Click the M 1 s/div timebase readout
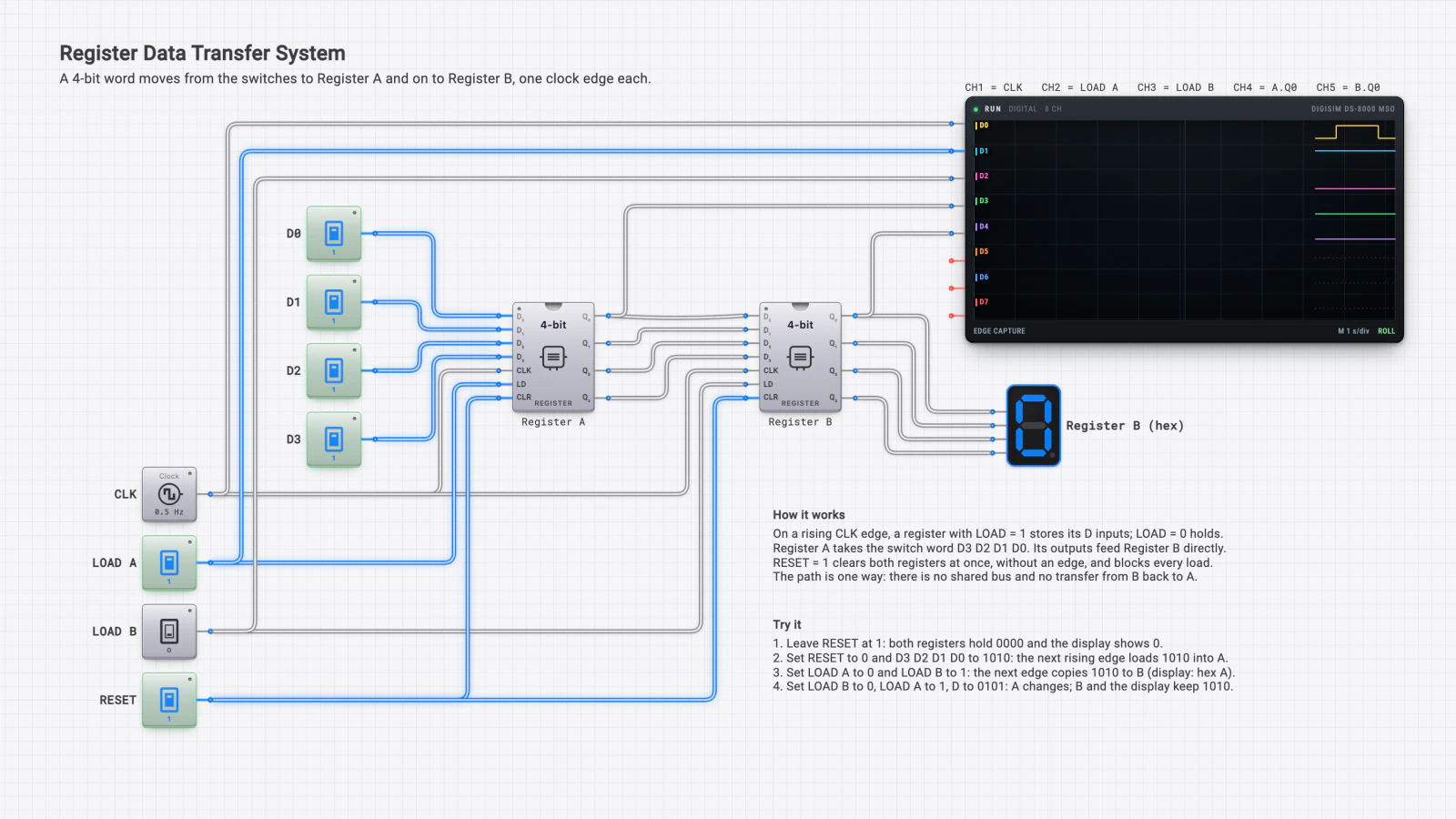Image resolution: width=1456 pixels, height=819 pixels. [1353, 331]
